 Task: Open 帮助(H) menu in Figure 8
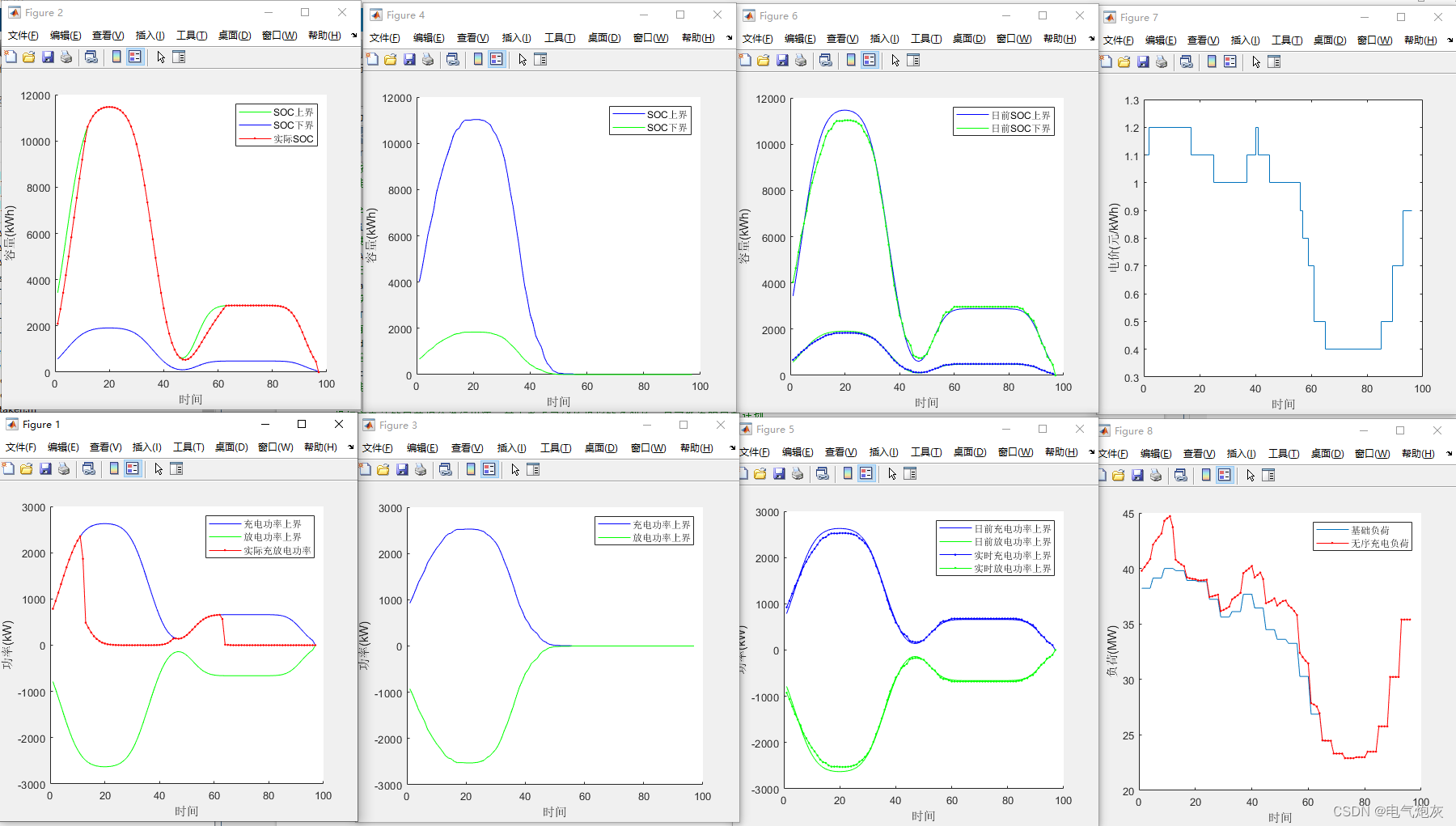coord(1418,454)
